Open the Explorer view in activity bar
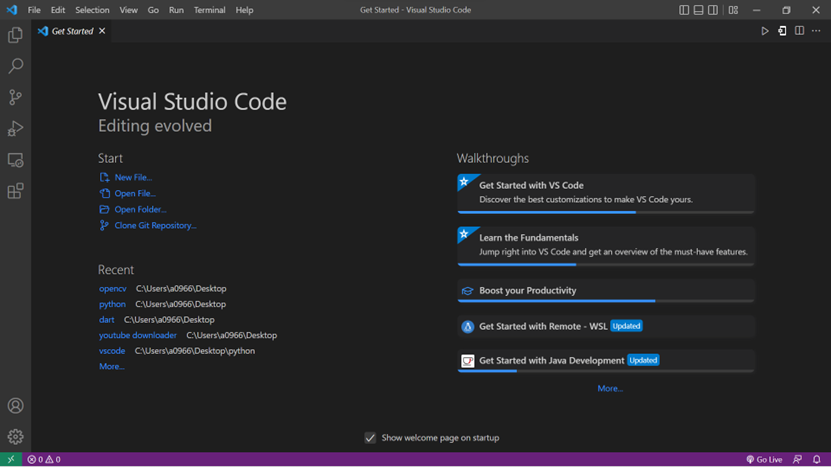 [x=15, y=35]
